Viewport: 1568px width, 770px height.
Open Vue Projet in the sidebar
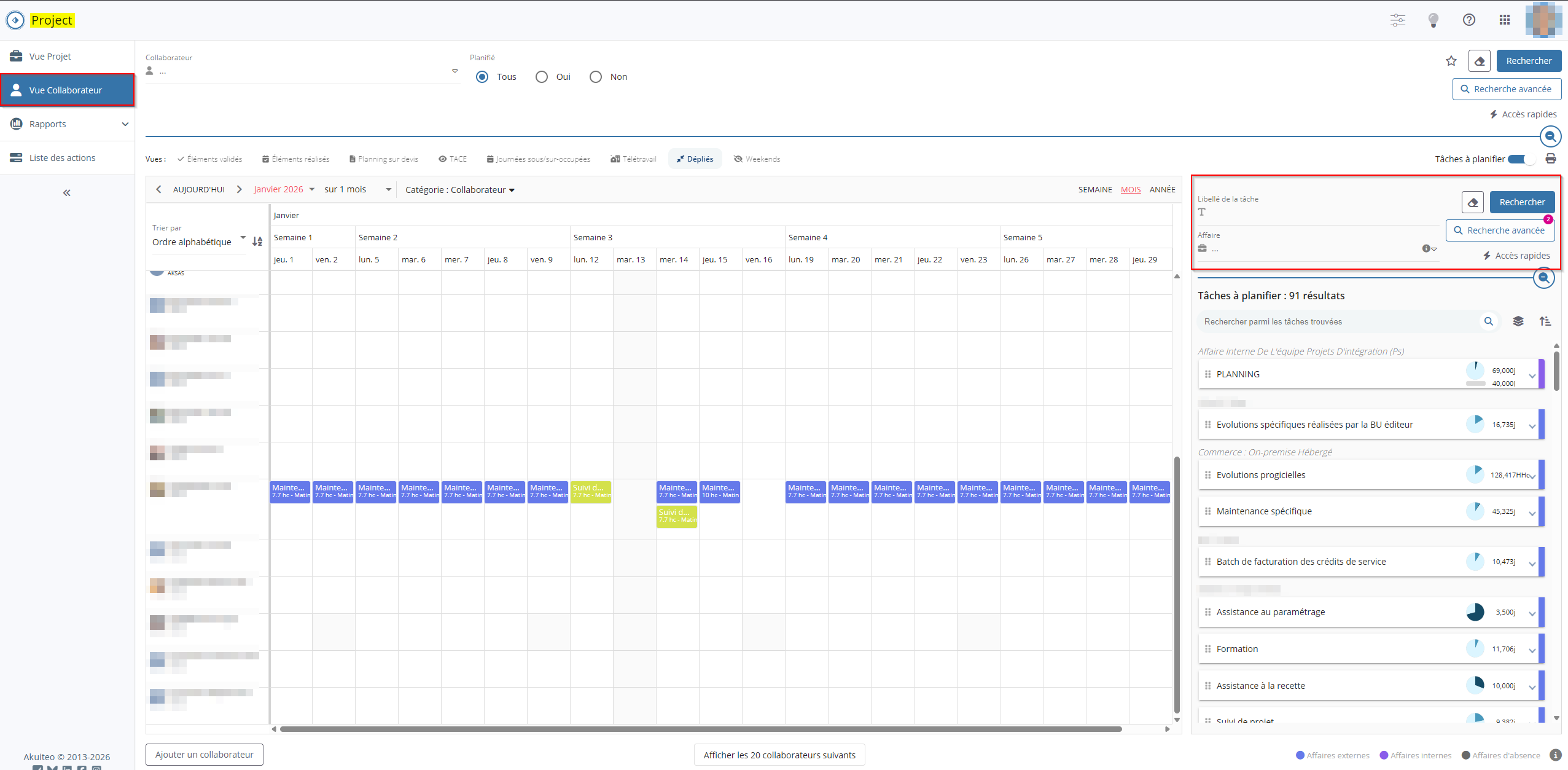[x=50, y=57]
